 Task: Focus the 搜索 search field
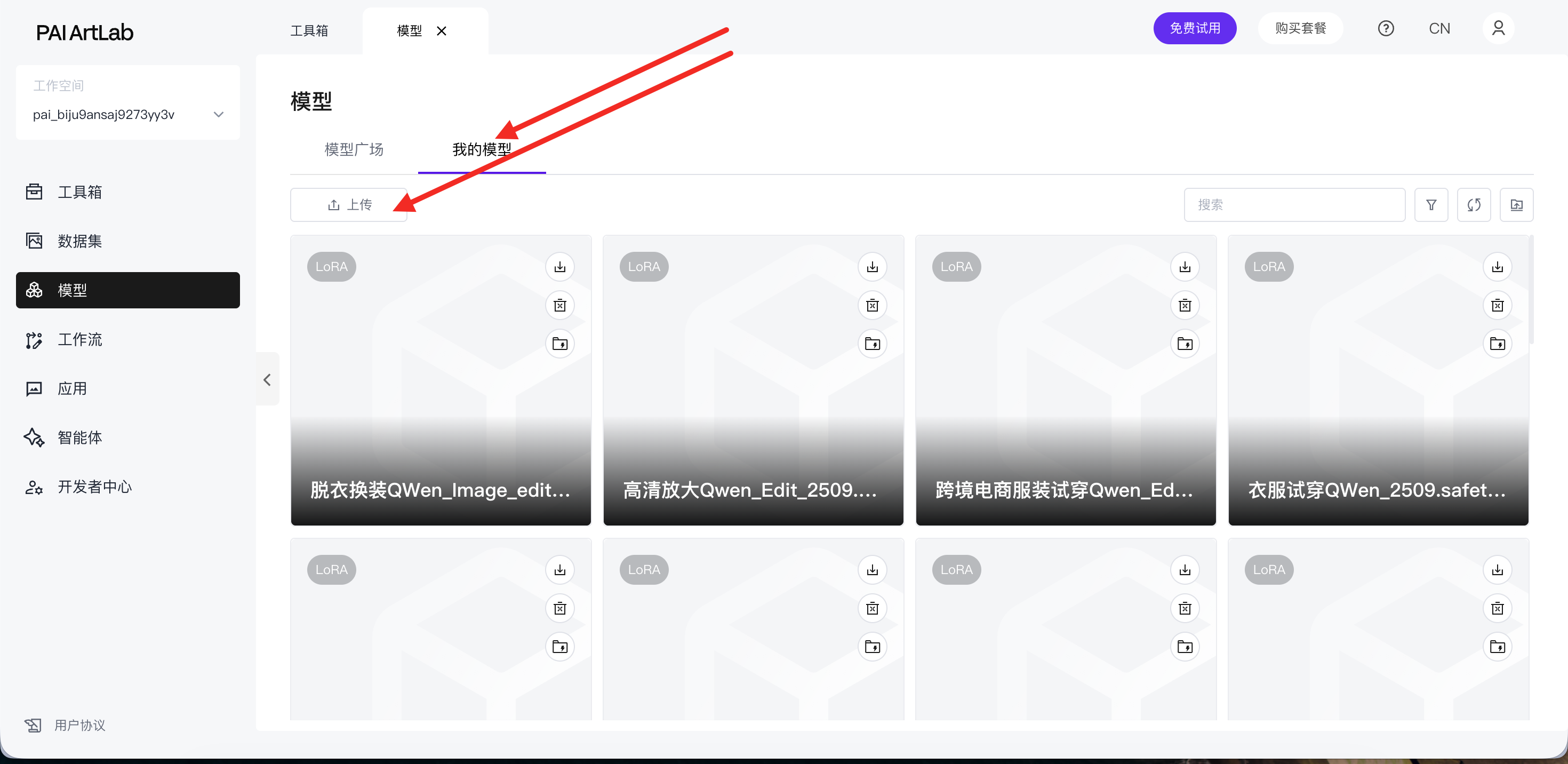[x=1294, y=204]
